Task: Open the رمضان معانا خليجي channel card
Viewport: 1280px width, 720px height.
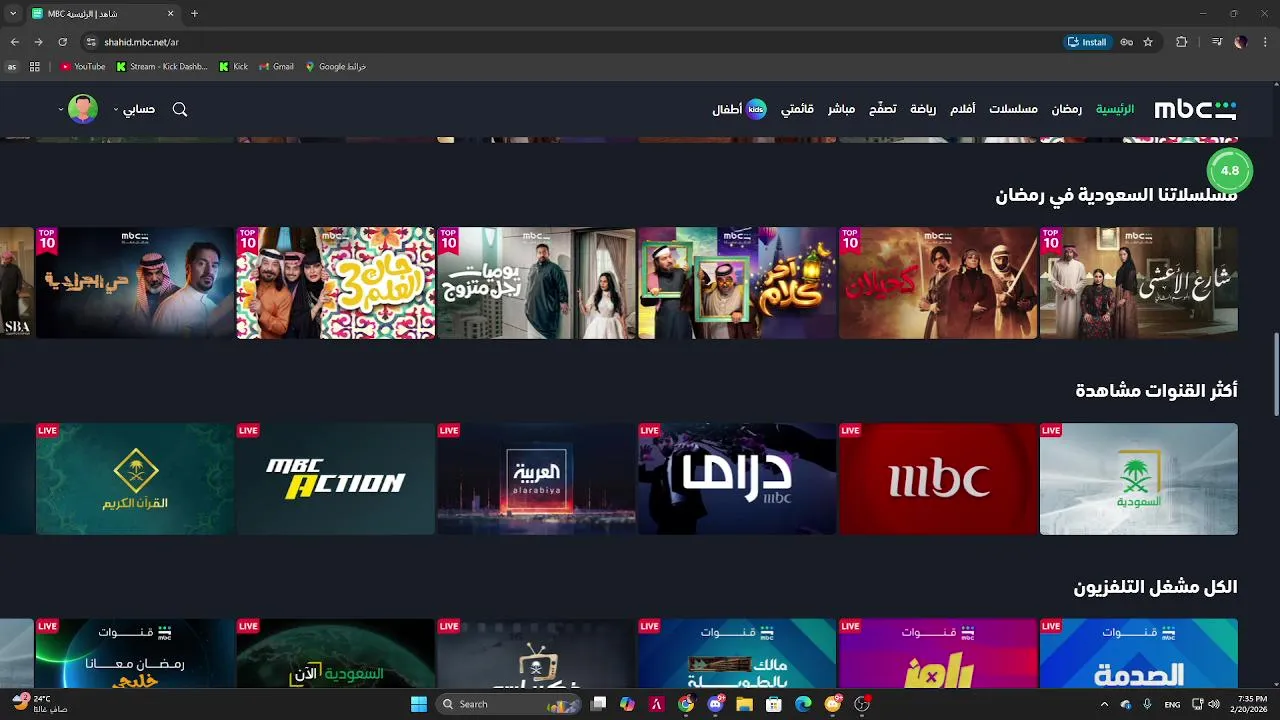Action: tap(135, 653)
